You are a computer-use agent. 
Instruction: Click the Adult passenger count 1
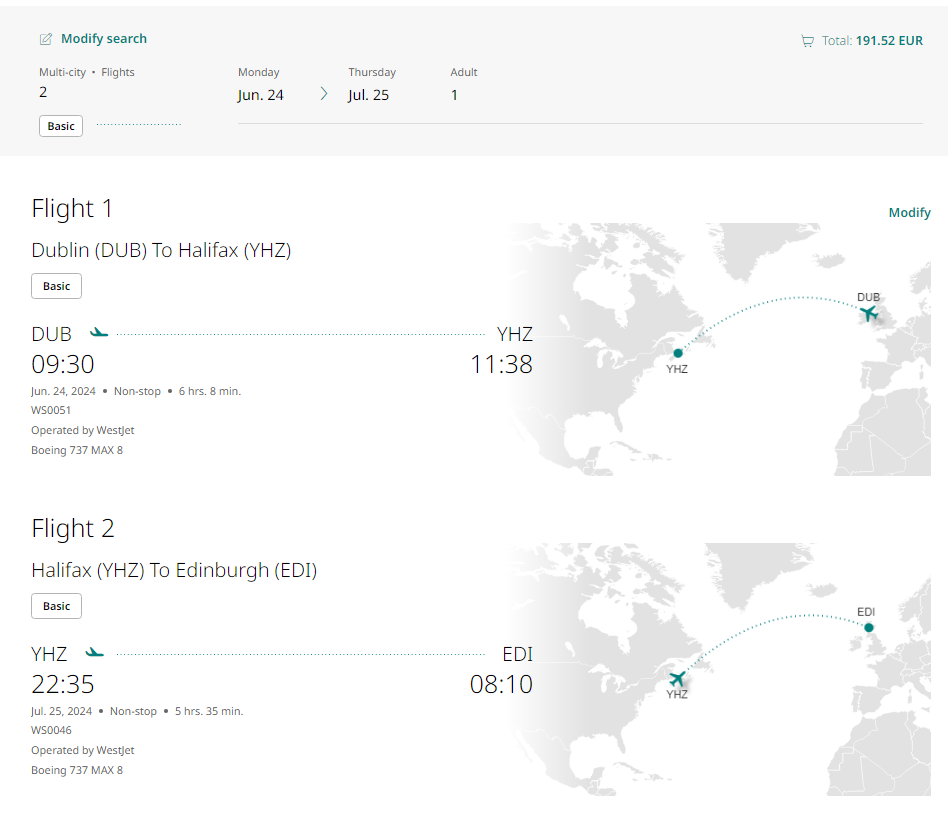point(454,95)
